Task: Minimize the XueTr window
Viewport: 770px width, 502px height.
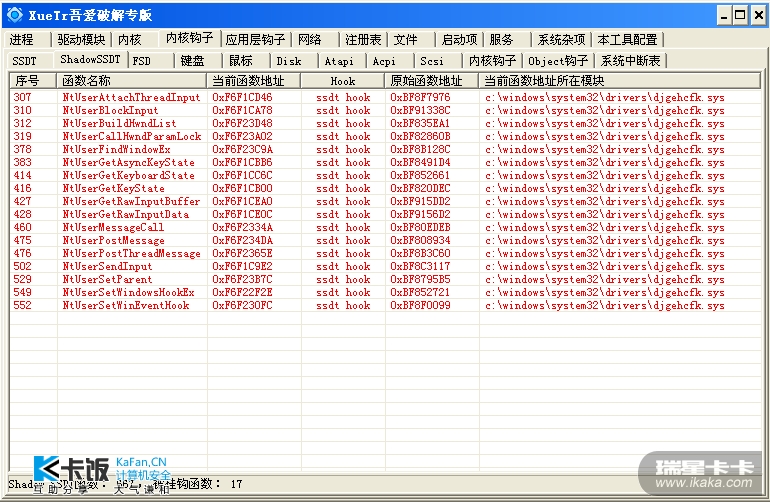Action: pos(724,16)
